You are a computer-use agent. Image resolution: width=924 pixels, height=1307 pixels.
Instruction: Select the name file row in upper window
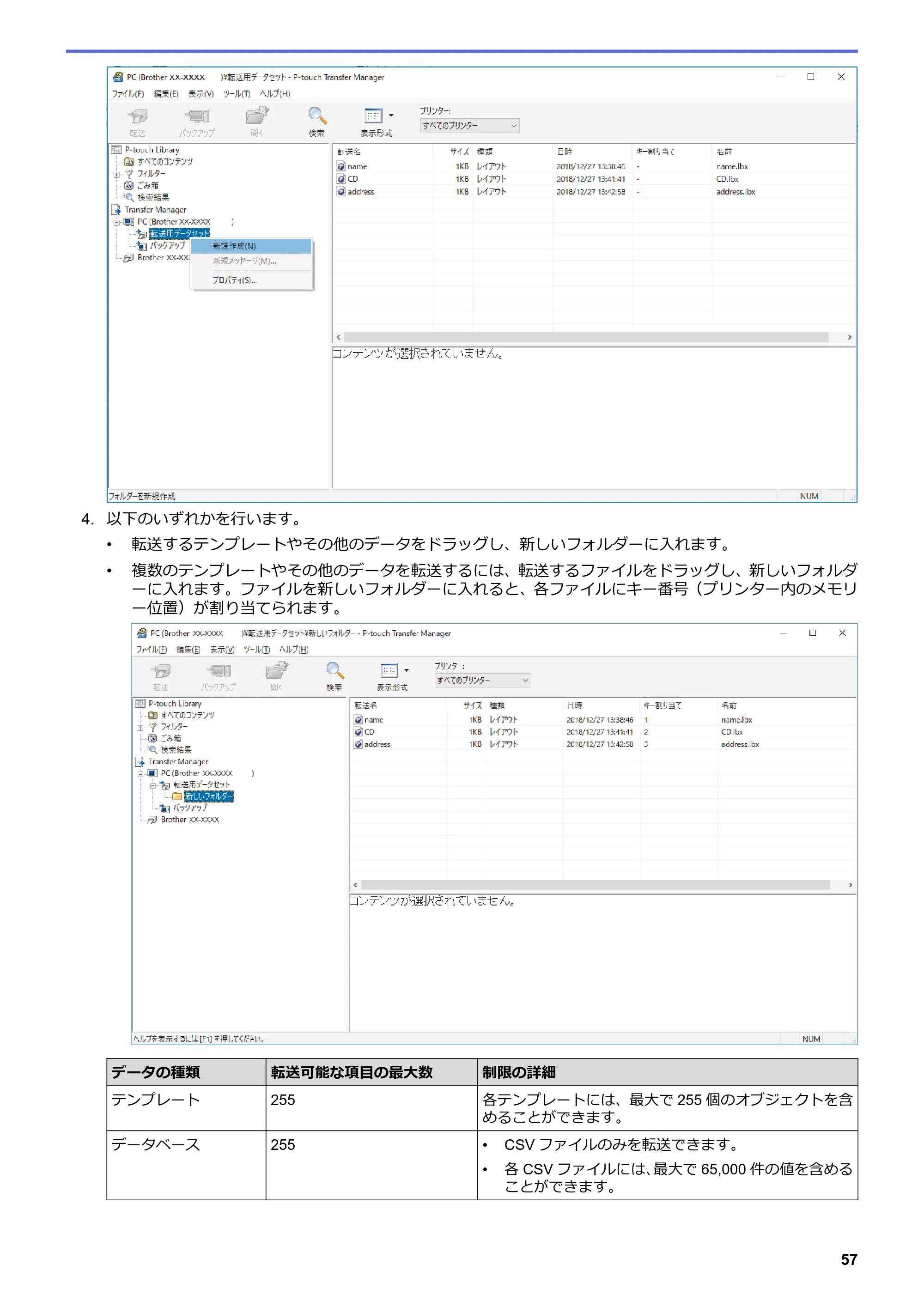pyautogui.click(x=594, y=167)
